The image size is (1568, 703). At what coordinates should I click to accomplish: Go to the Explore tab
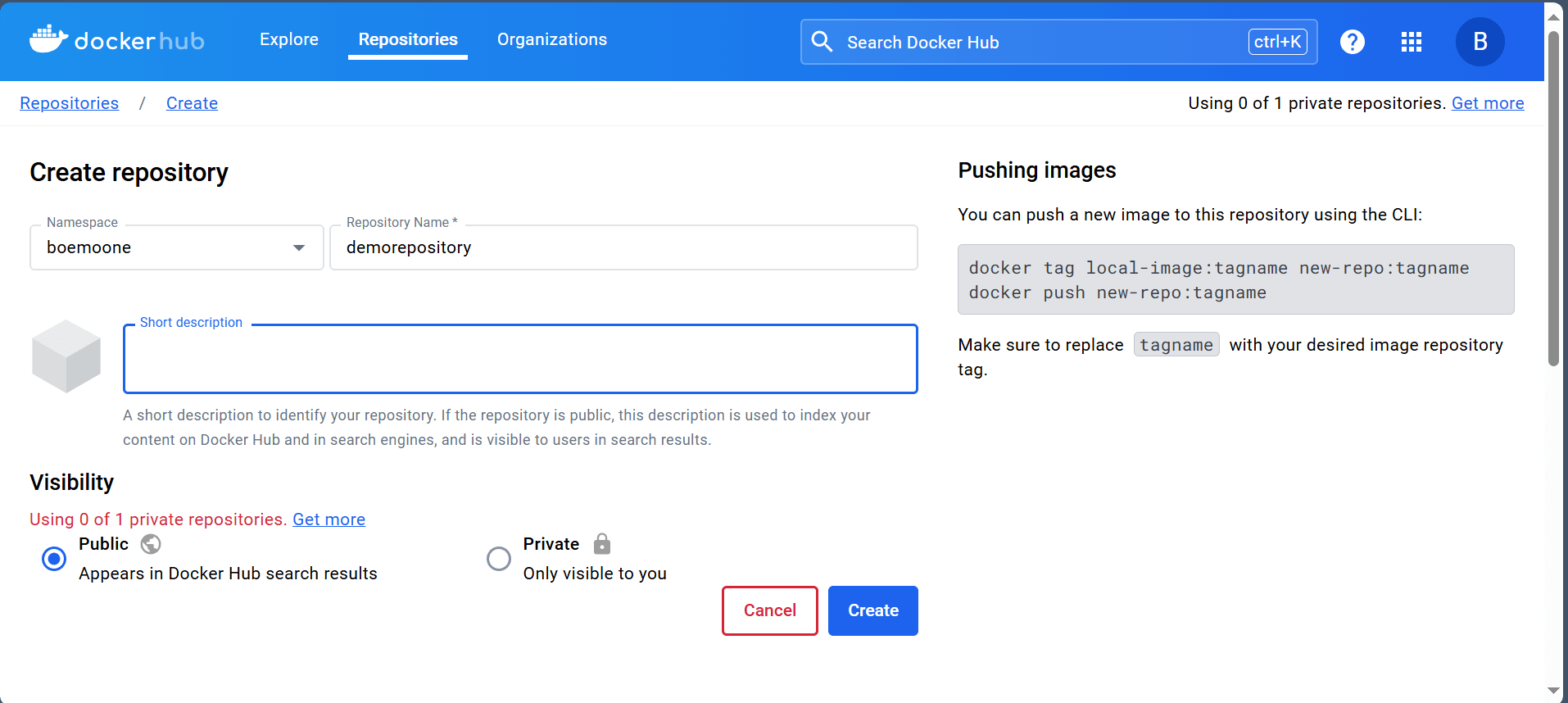coord(288,39)
